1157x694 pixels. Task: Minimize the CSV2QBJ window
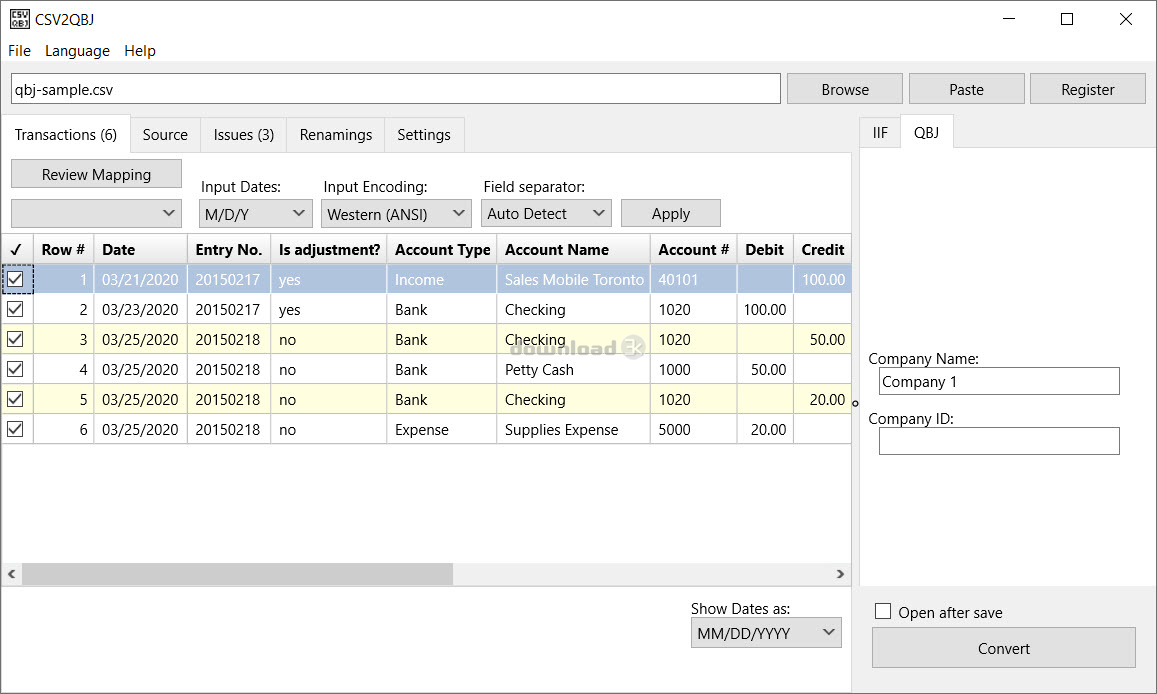click(x=1009, y=19)
